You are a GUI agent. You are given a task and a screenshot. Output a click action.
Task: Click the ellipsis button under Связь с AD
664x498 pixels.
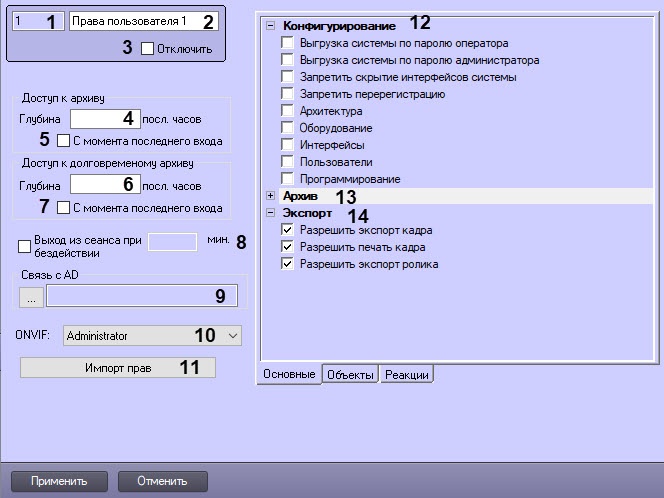(31, 296)
